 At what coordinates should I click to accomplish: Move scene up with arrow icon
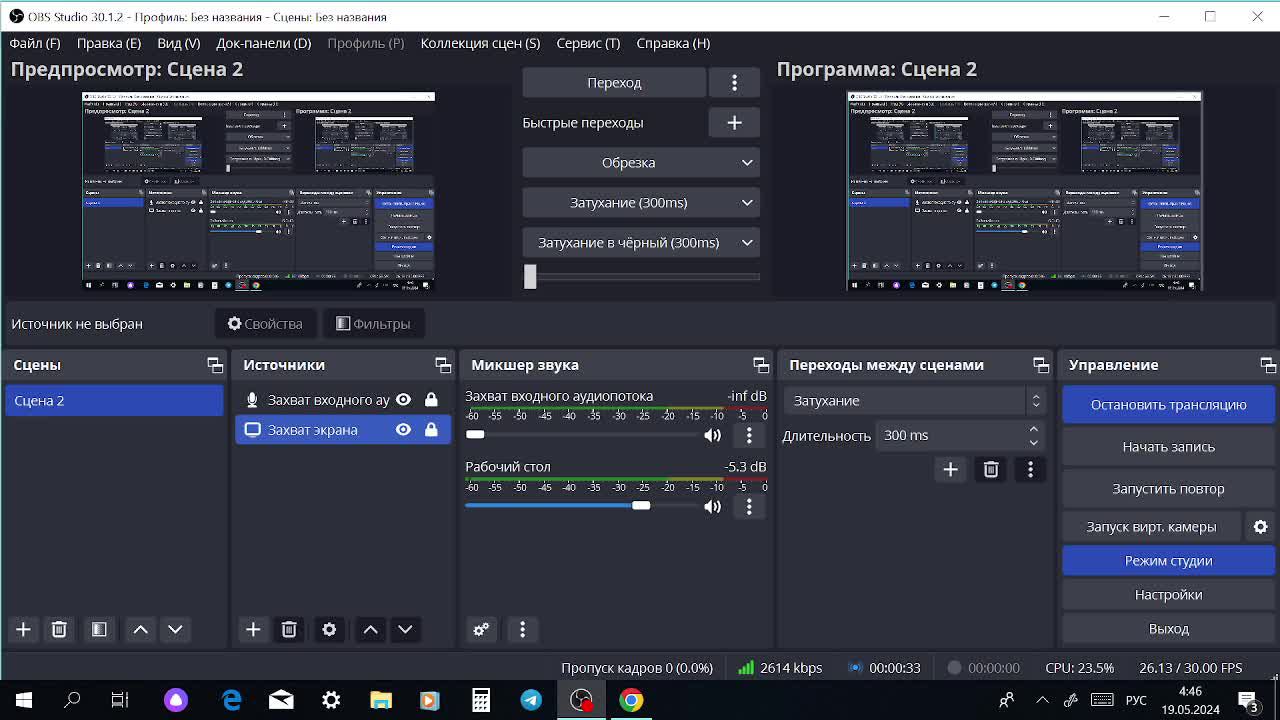coord(141,629)
